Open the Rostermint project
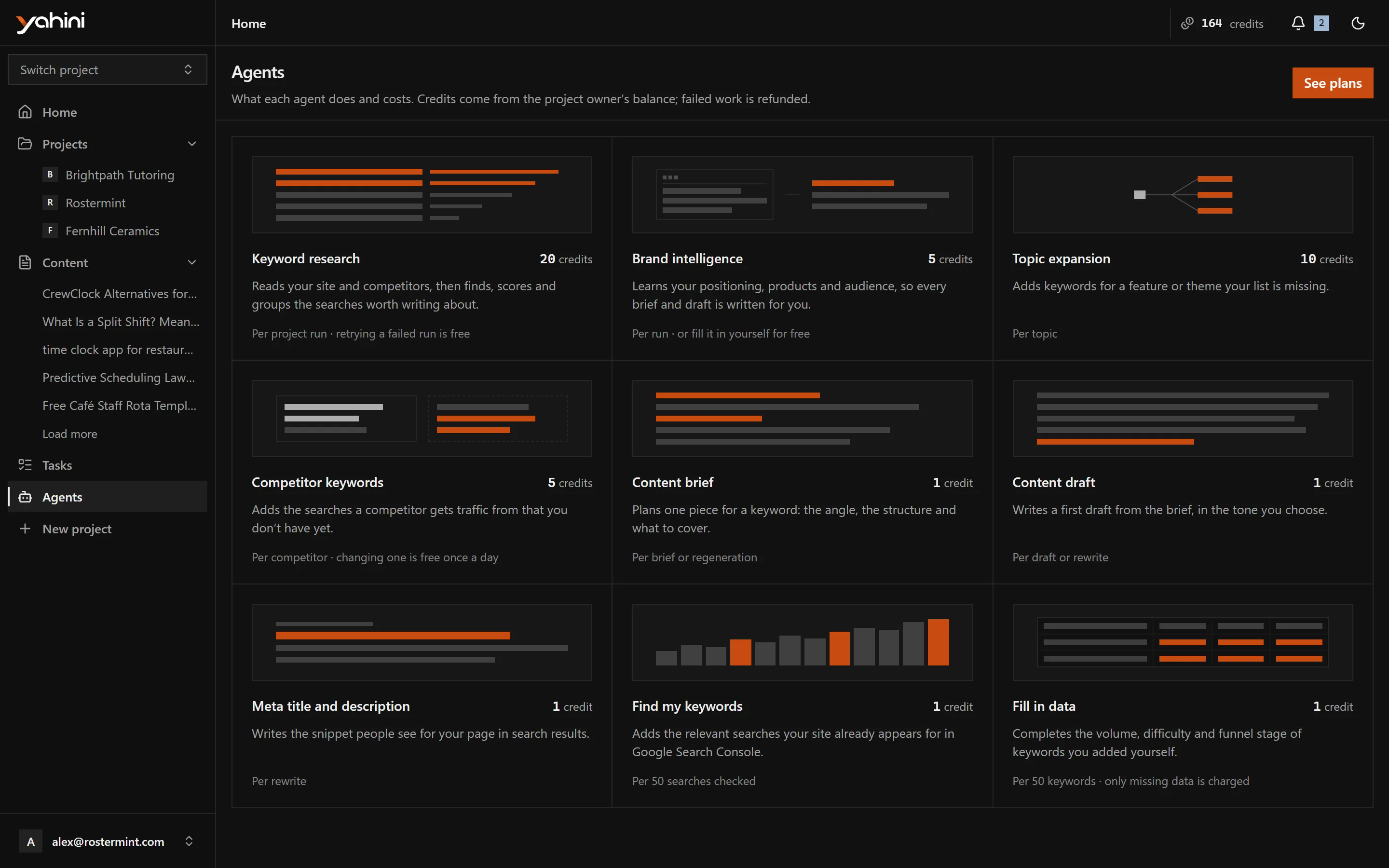Image resolution: width=1389 pixels, height=868 pixels. click(95, 203)
